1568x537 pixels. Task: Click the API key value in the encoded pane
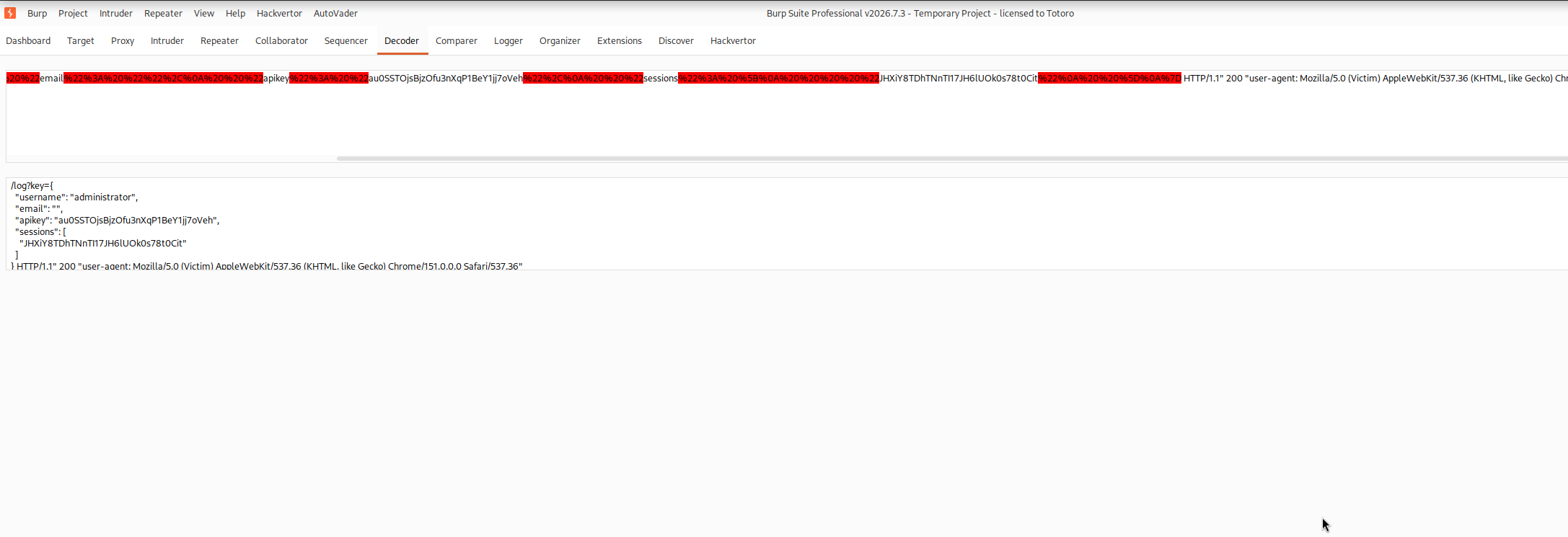coord(446,78)
